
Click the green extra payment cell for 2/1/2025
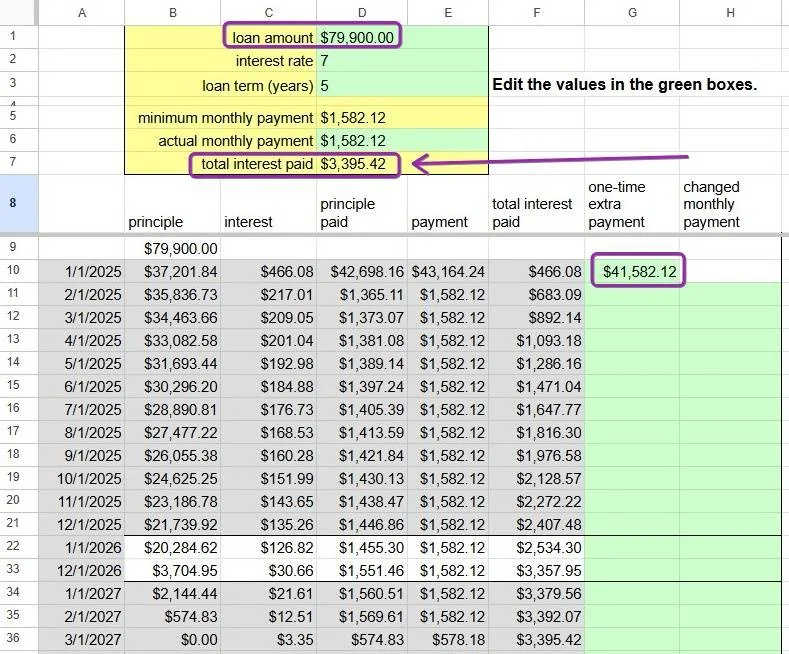tap(632, 294)
